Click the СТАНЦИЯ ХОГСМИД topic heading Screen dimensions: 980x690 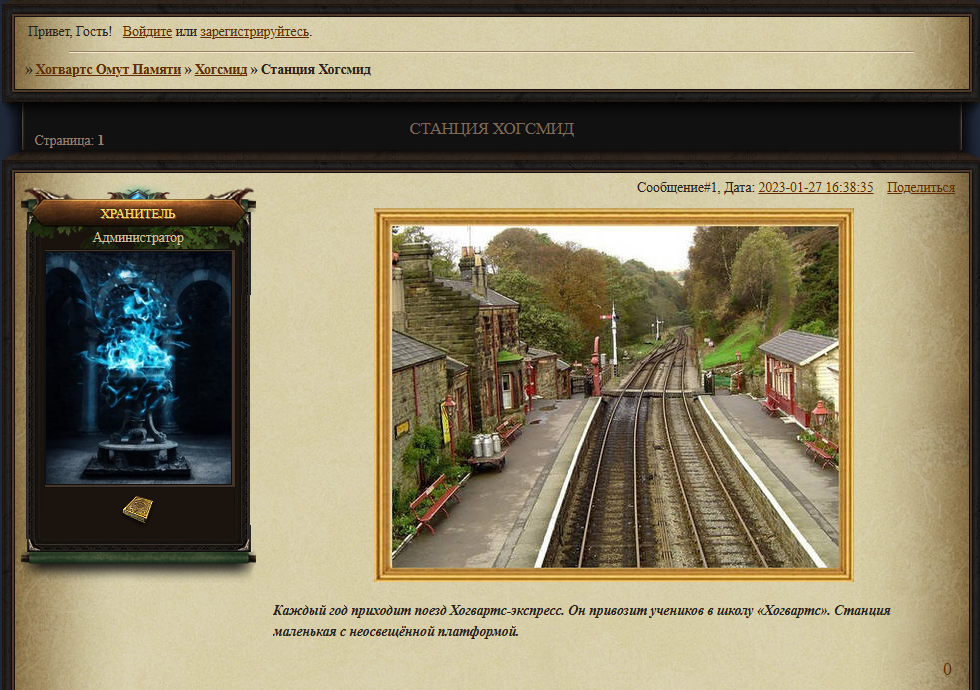491,129
